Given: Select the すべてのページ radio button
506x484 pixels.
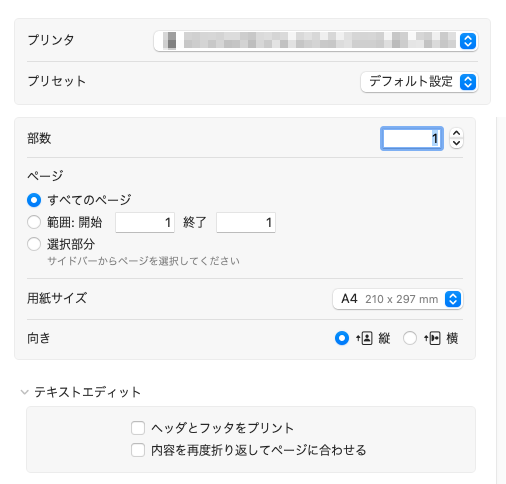Looking at the screenshot, I should [x=34, y=200].
